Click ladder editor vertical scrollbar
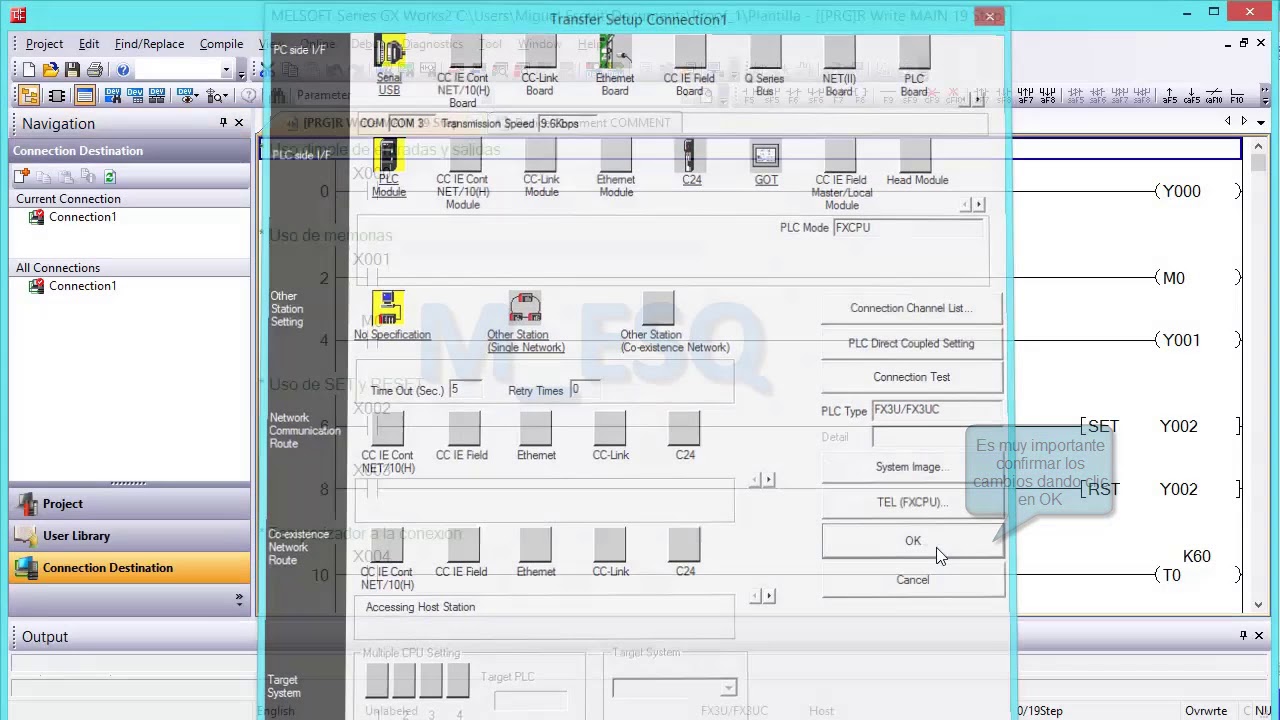1280x720 pixels. coord(1259,375)
